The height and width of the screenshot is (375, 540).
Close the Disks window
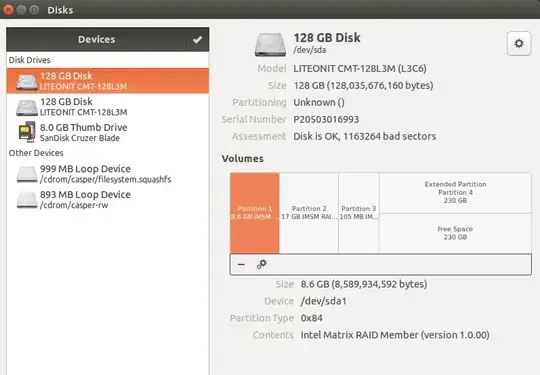pyautogui.click(x=8, y=10)
